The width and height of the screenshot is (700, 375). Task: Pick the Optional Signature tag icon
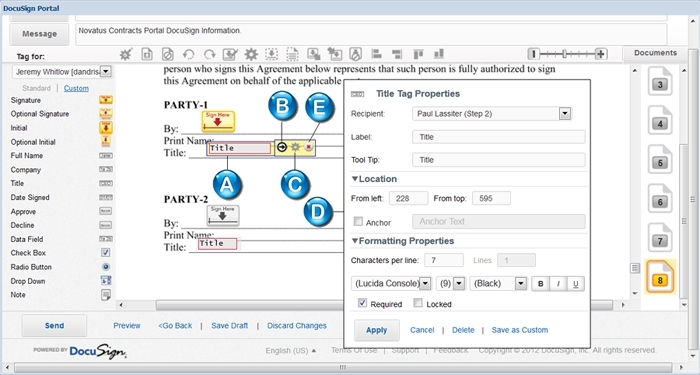click(106, 113)
